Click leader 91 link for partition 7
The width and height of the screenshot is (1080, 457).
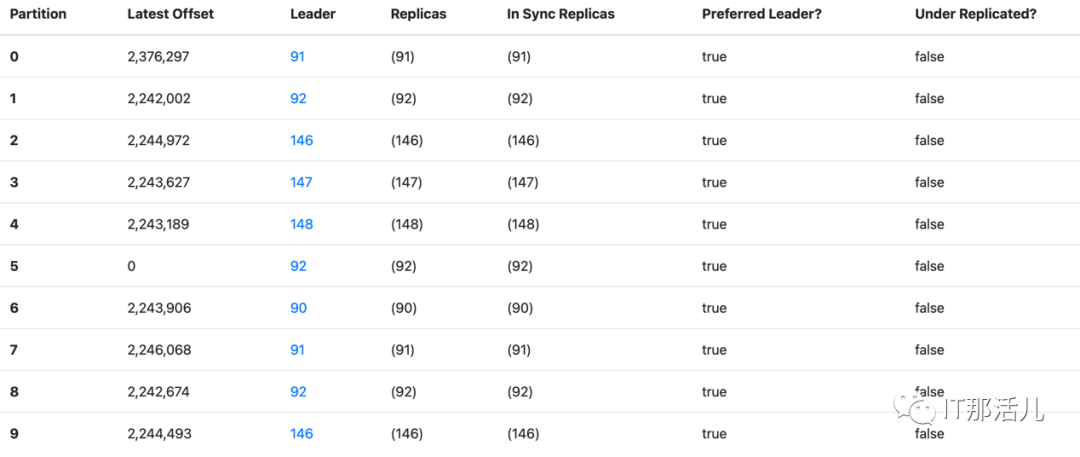(297, 351)
